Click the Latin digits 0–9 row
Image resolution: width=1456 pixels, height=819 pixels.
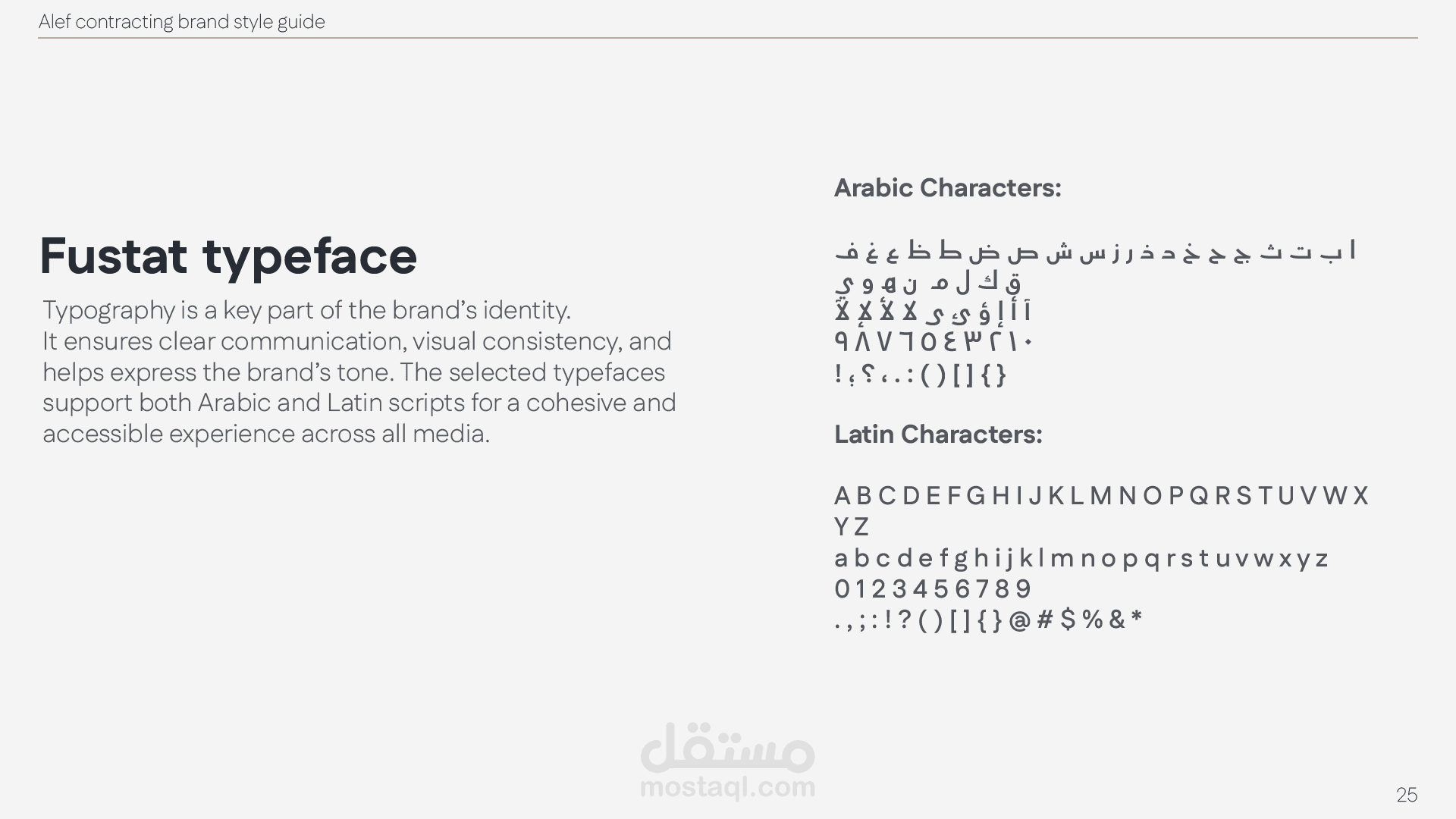click(x=933, y=589)
